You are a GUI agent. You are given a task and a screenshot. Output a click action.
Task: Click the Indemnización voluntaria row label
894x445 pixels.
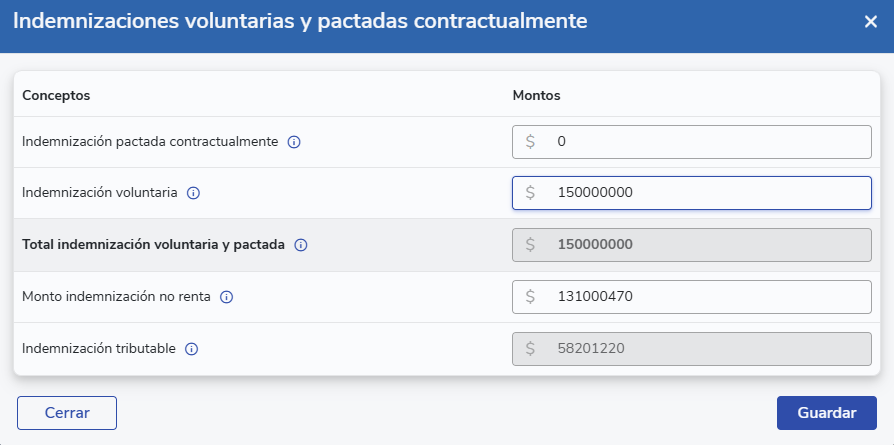100,193
